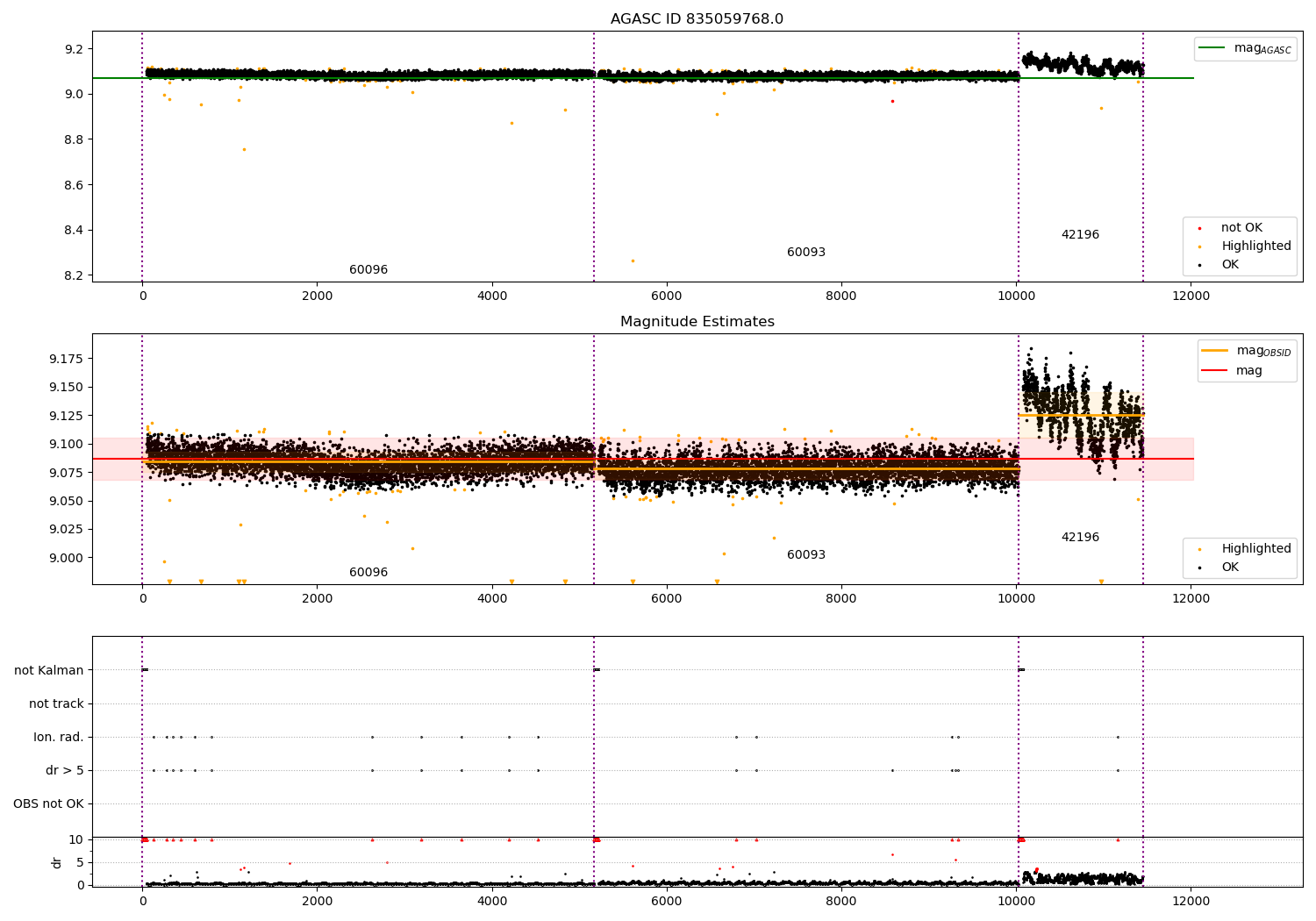Click the plot title AGASC ID 835059768.0
Screen dimensions: 1316x921
point(697,19)
